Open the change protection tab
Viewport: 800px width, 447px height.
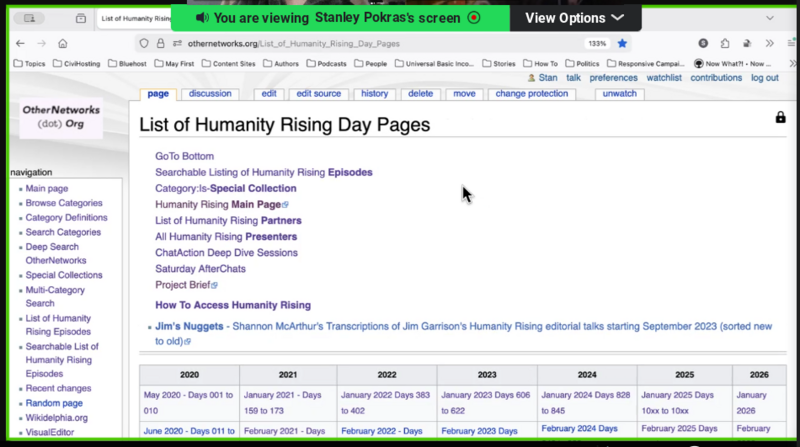click(x=532, y=94)
